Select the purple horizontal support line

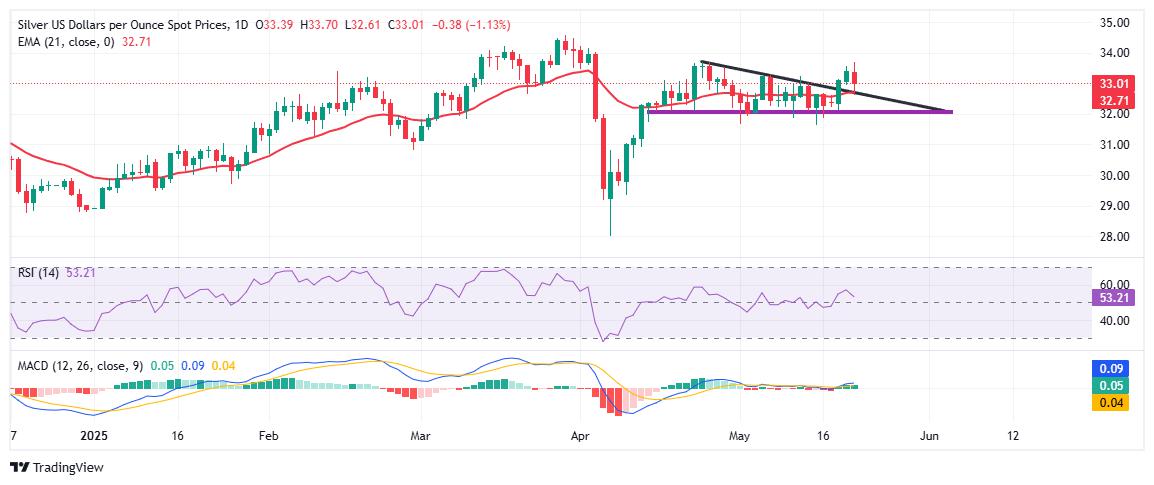pyautogui.click(x=799, y=111)
